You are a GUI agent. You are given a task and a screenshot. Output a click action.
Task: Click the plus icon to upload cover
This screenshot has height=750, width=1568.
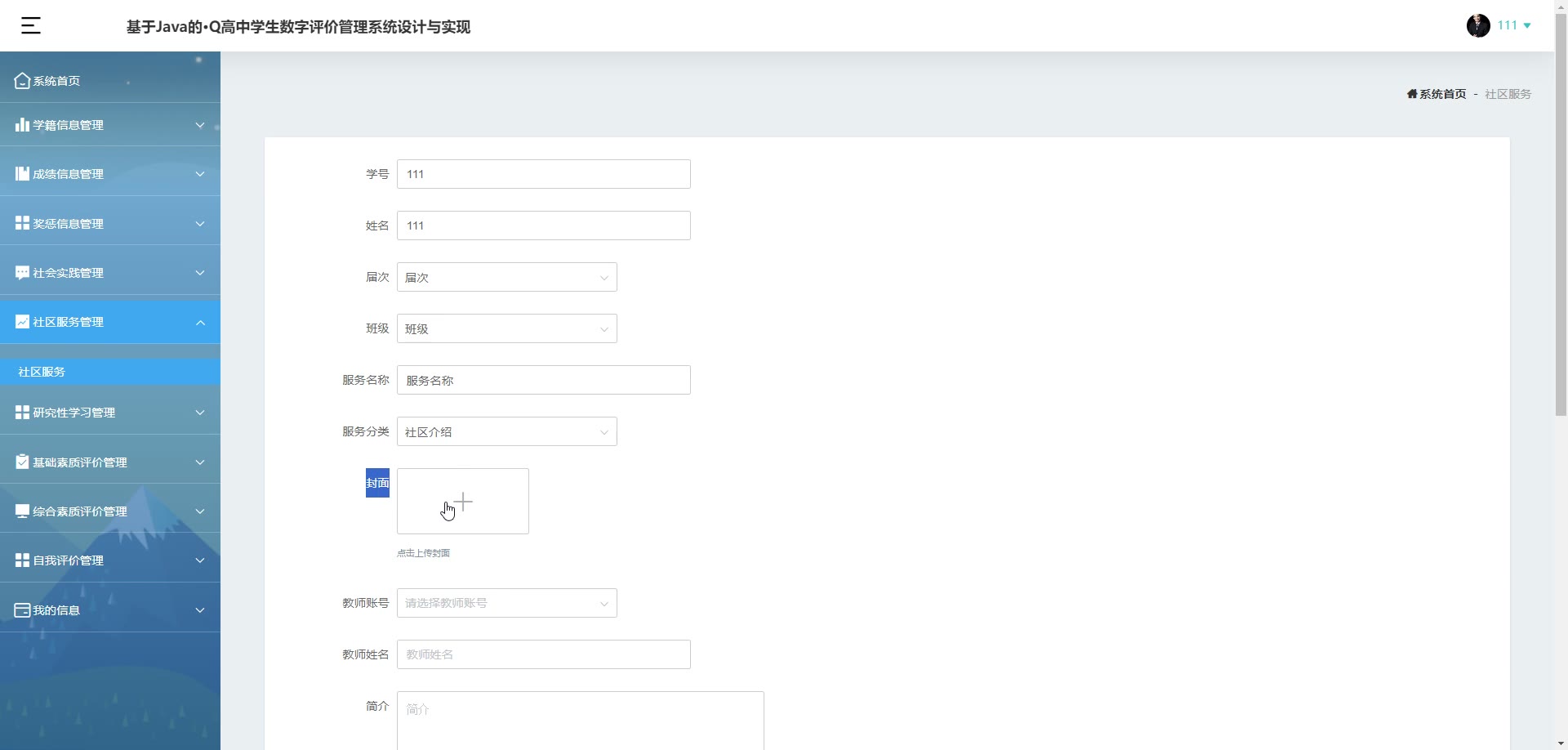(x=463, y=501)
